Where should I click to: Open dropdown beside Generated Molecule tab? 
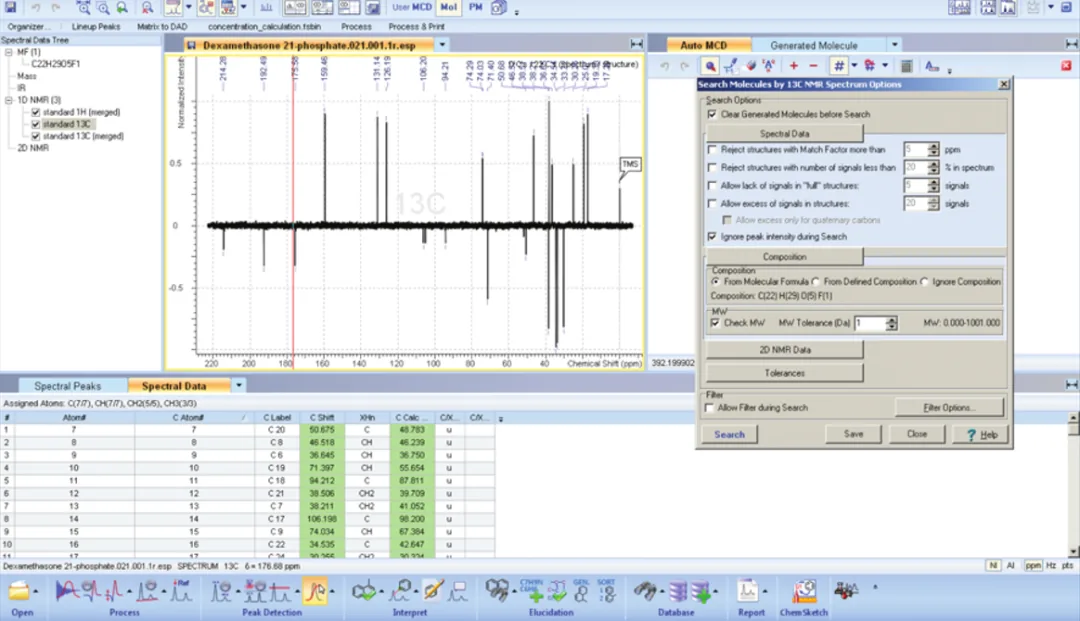(895, 45)
